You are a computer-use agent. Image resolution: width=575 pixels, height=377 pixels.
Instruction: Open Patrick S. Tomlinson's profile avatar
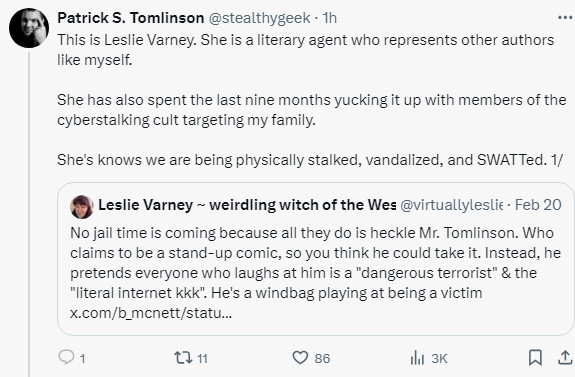pyautogui.click(x=29, y=28)
